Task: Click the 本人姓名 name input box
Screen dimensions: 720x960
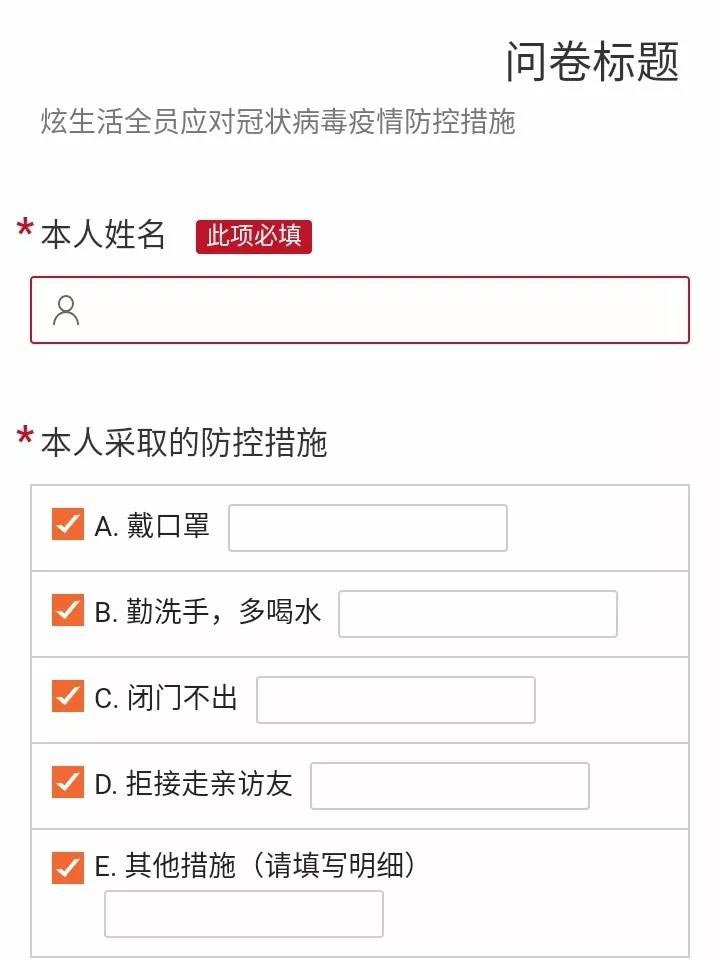Action: [x=360, y=310]
